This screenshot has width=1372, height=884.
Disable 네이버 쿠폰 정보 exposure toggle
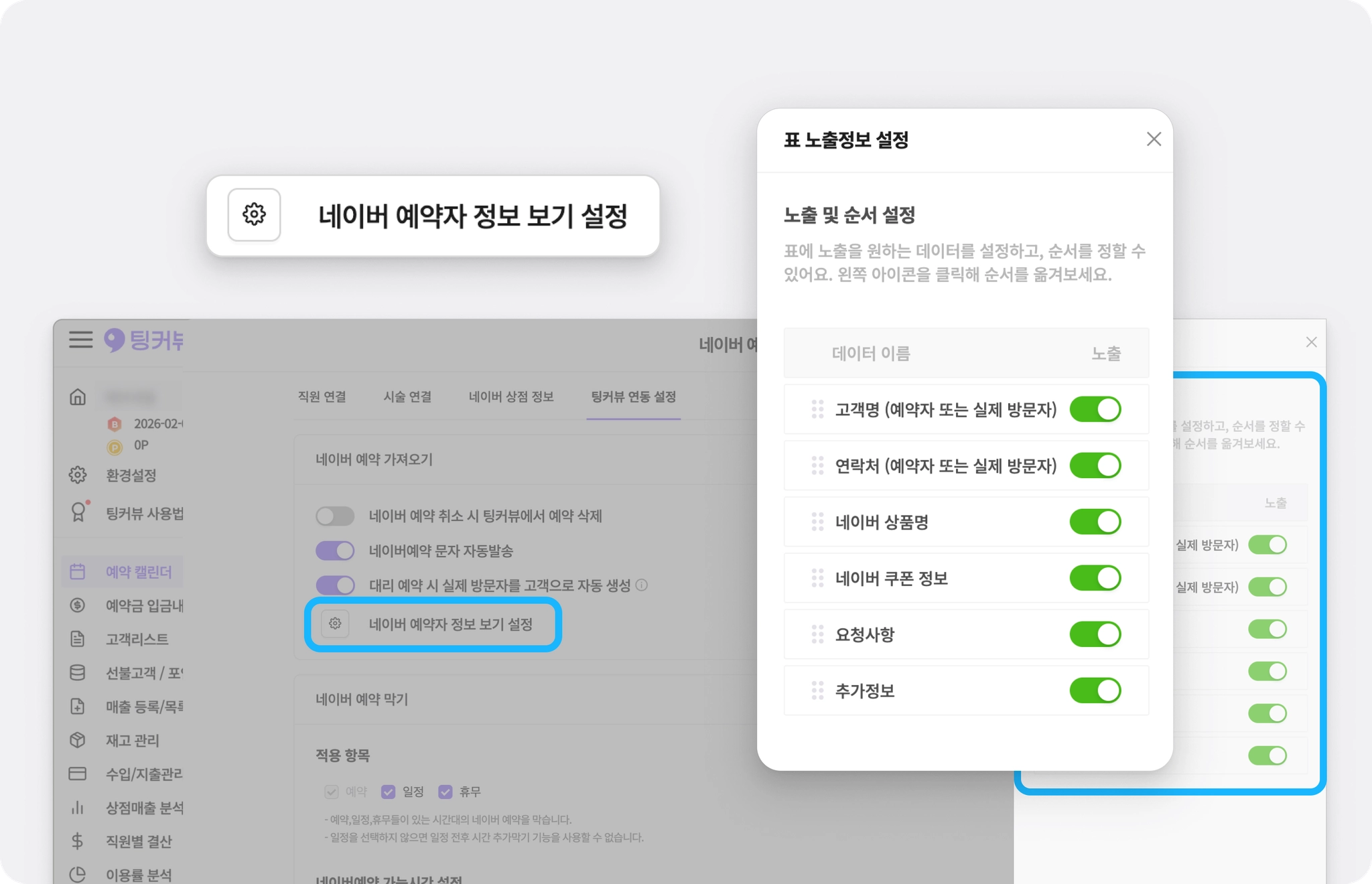pyautogui.click(x=1095, y=578)
